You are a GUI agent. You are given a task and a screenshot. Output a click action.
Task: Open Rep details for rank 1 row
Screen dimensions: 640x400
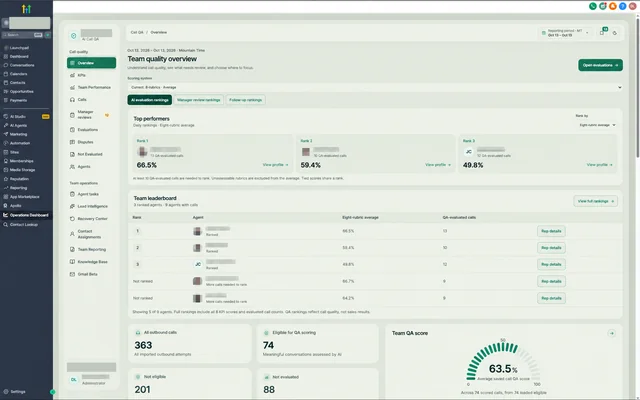[551, 231]
